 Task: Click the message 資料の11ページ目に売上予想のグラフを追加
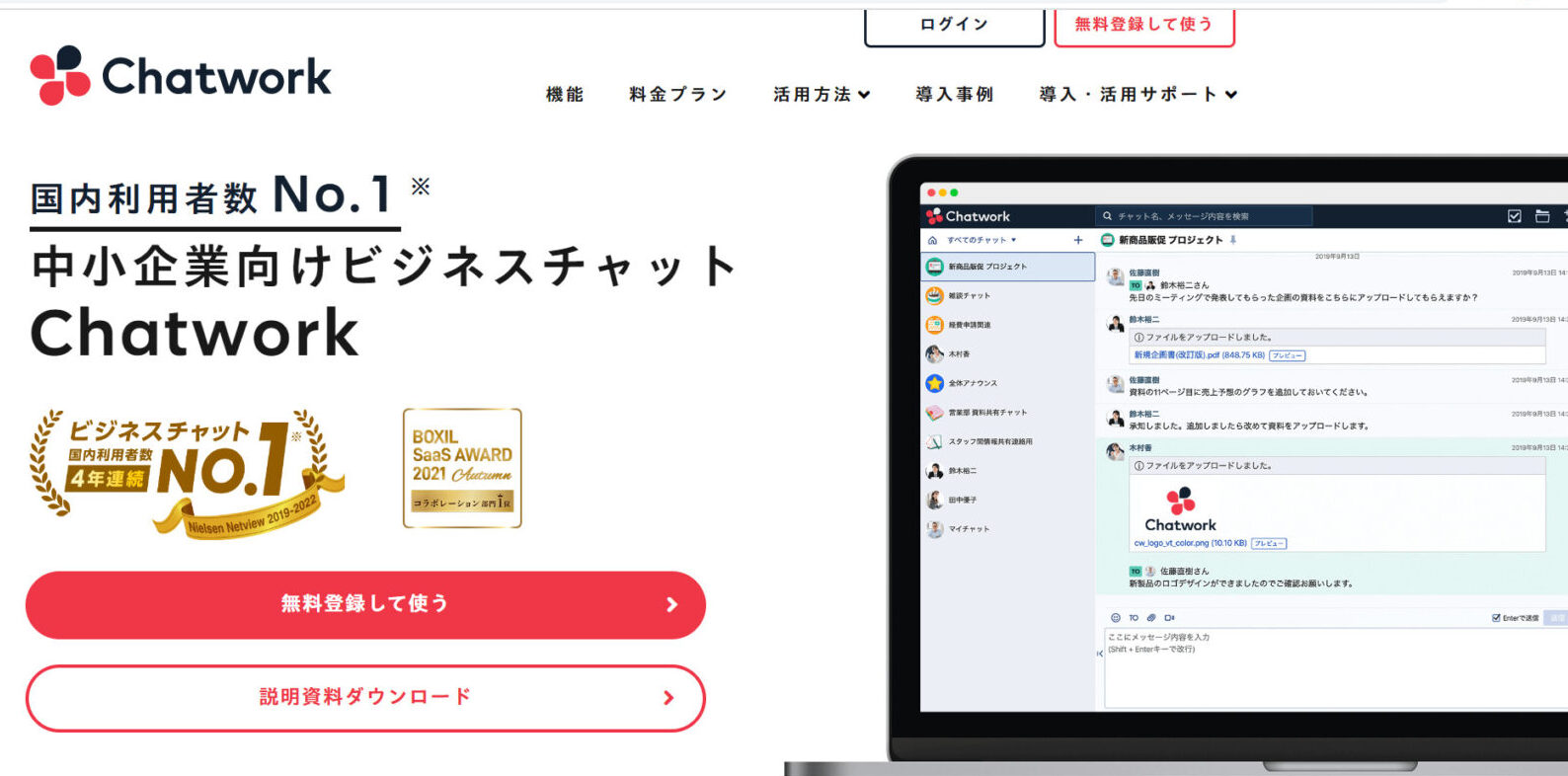coord(1249,392)
